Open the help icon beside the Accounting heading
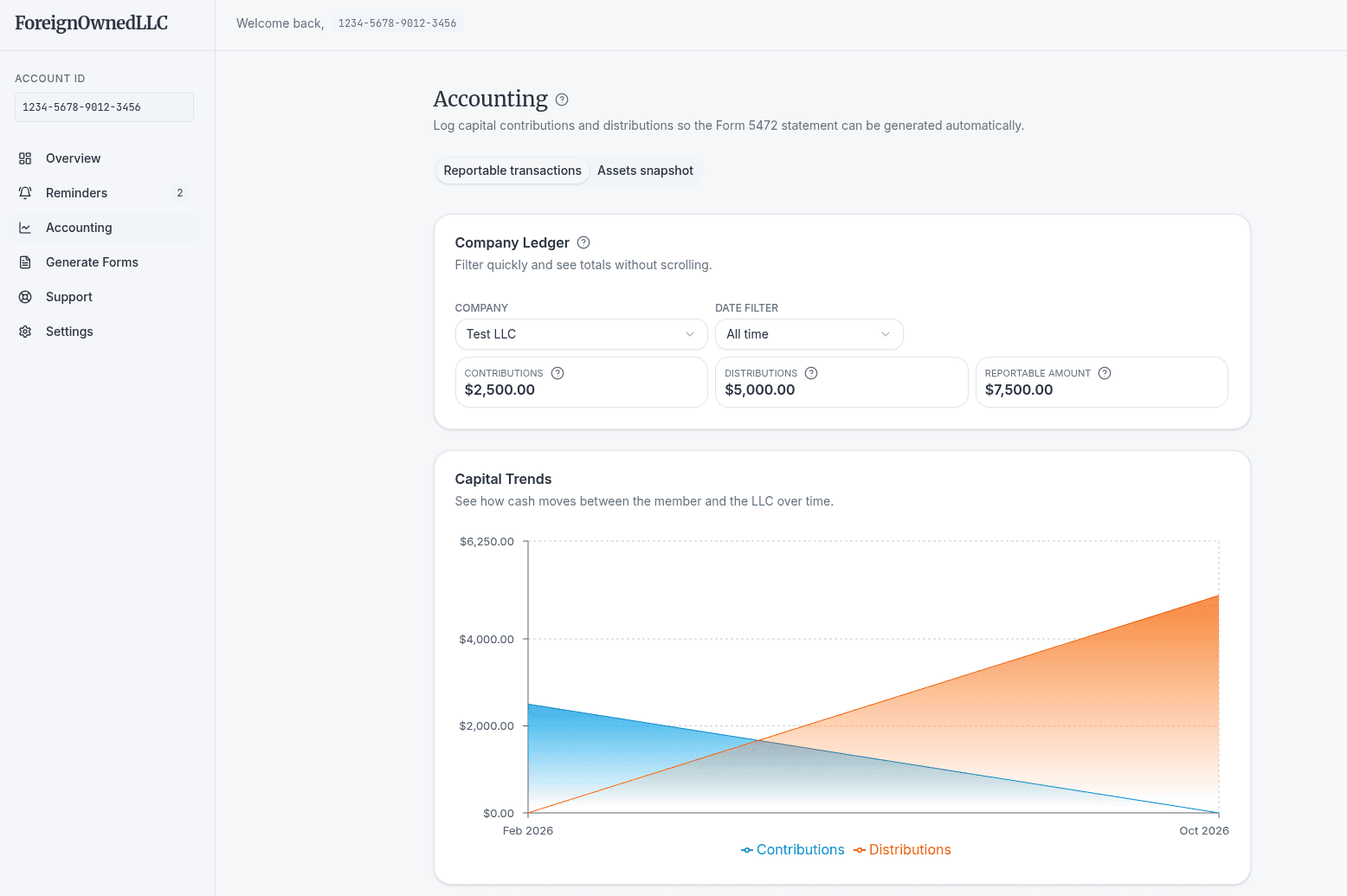 (x=561, y=100)
